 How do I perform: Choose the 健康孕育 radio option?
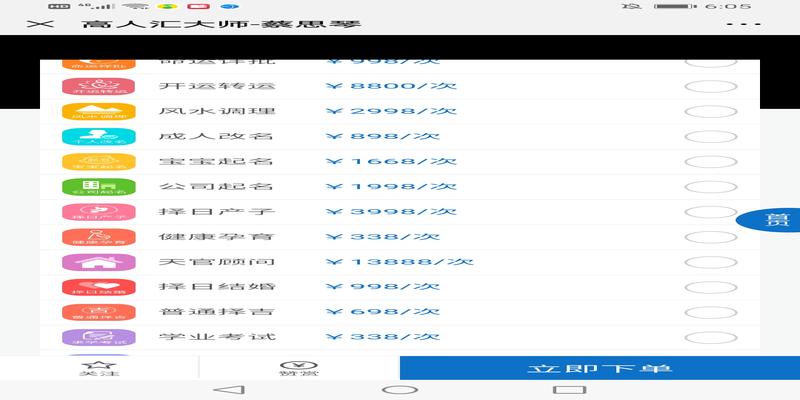point(710,237)
